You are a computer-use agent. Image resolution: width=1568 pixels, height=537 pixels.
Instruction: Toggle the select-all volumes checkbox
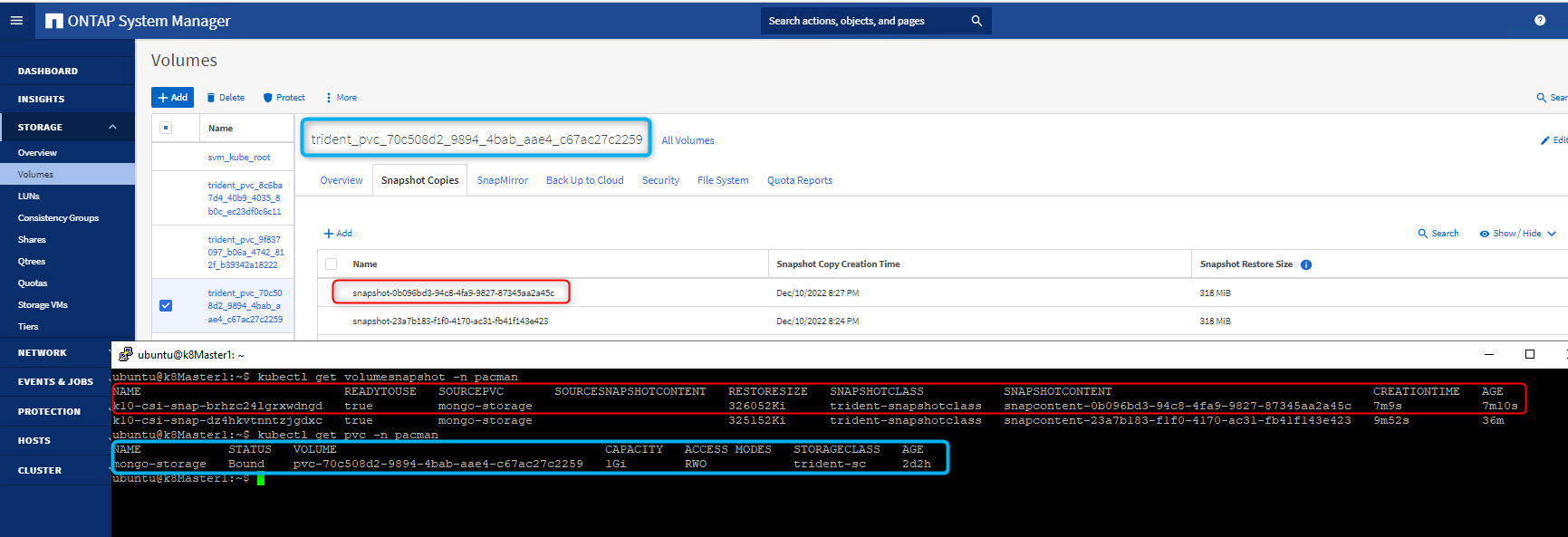(166, 128)
